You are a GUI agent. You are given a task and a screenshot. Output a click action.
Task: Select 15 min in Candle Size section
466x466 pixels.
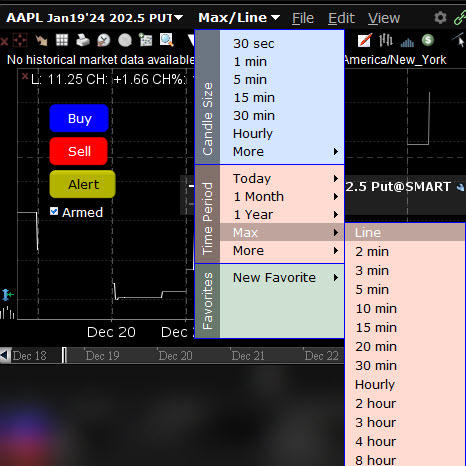pos(282,98)
